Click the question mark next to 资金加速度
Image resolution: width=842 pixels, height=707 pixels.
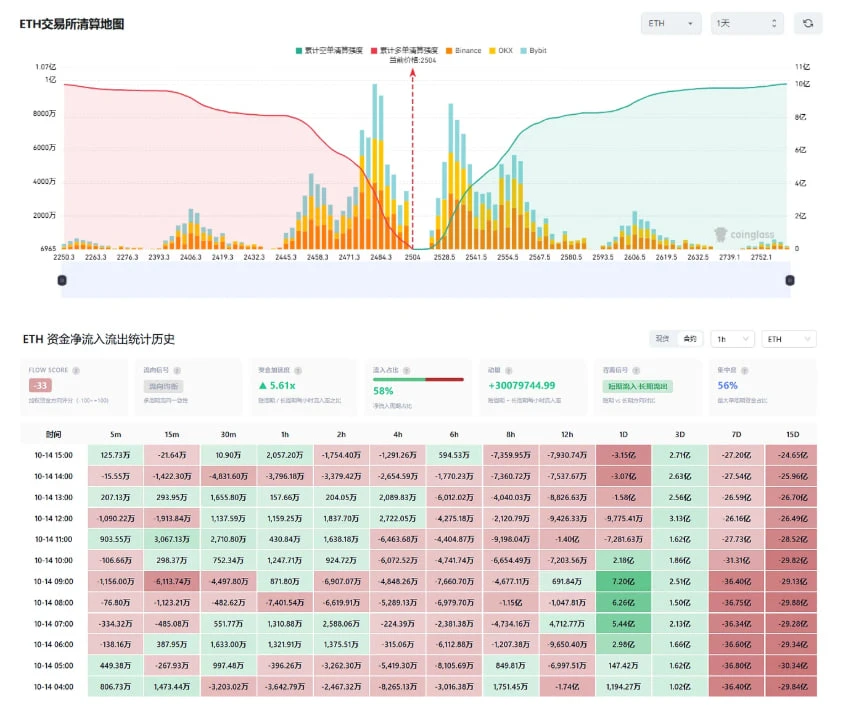tap(298, 370)
